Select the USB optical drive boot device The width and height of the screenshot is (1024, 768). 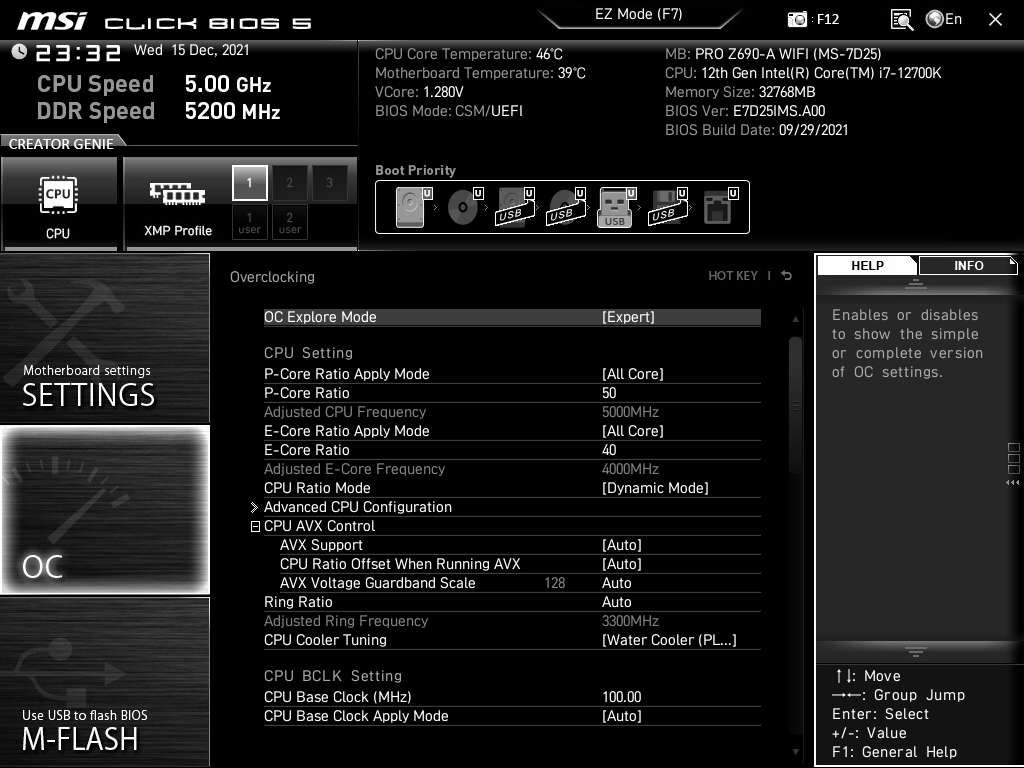point(566,207)
